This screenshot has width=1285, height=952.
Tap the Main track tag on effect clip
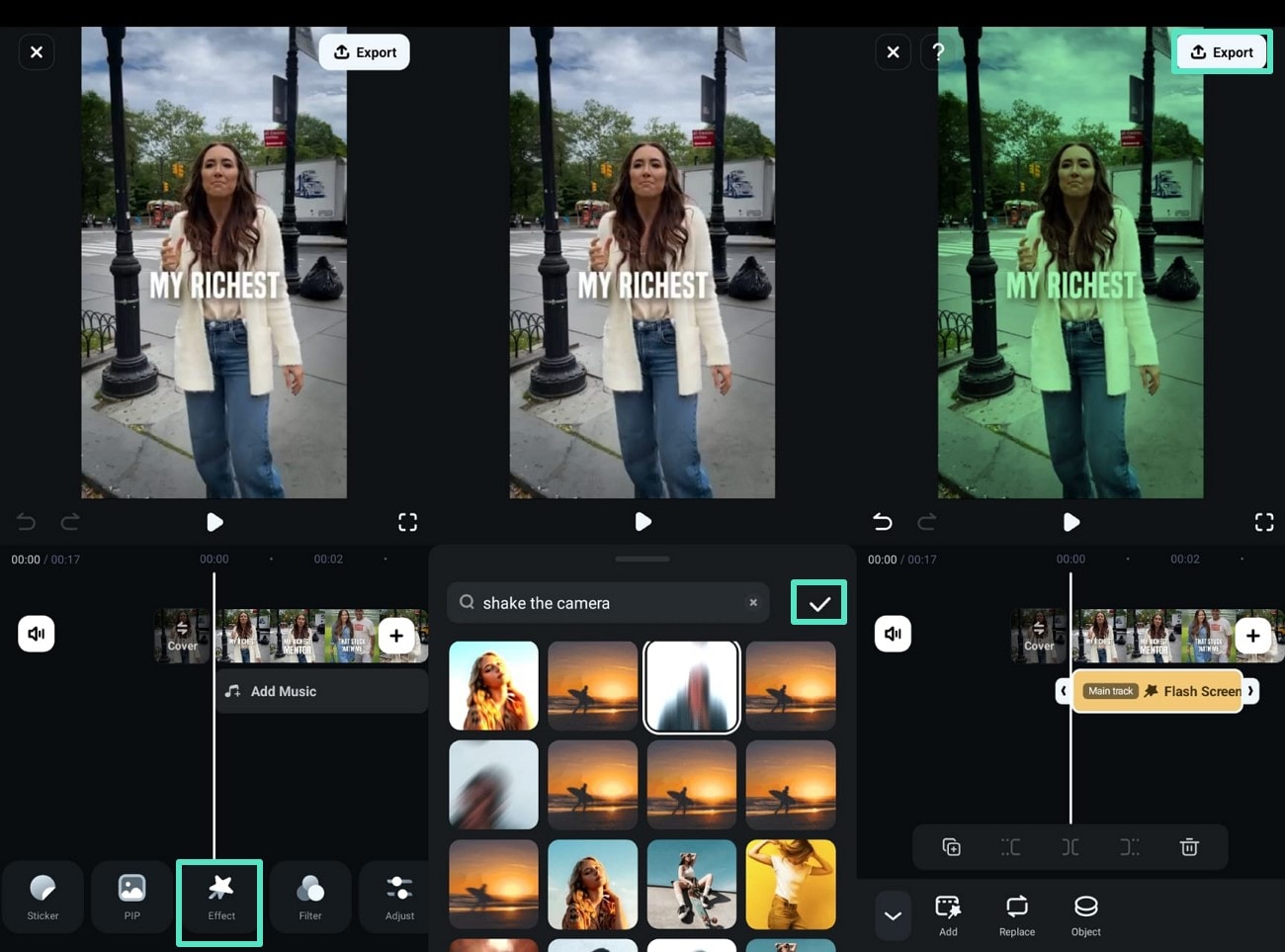[1110, 691]
